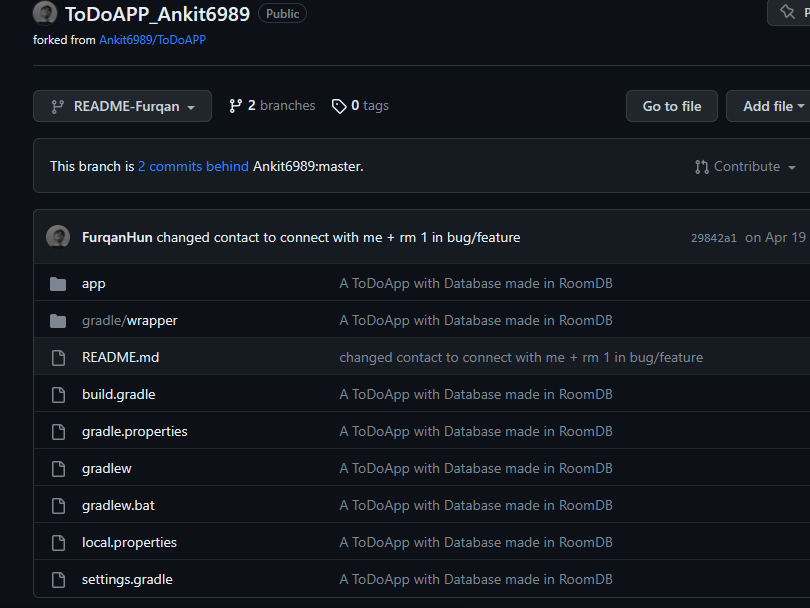810x608 pixels.
Task: Click the gradle/wrapper folder icon
Action: coord(58,321)
